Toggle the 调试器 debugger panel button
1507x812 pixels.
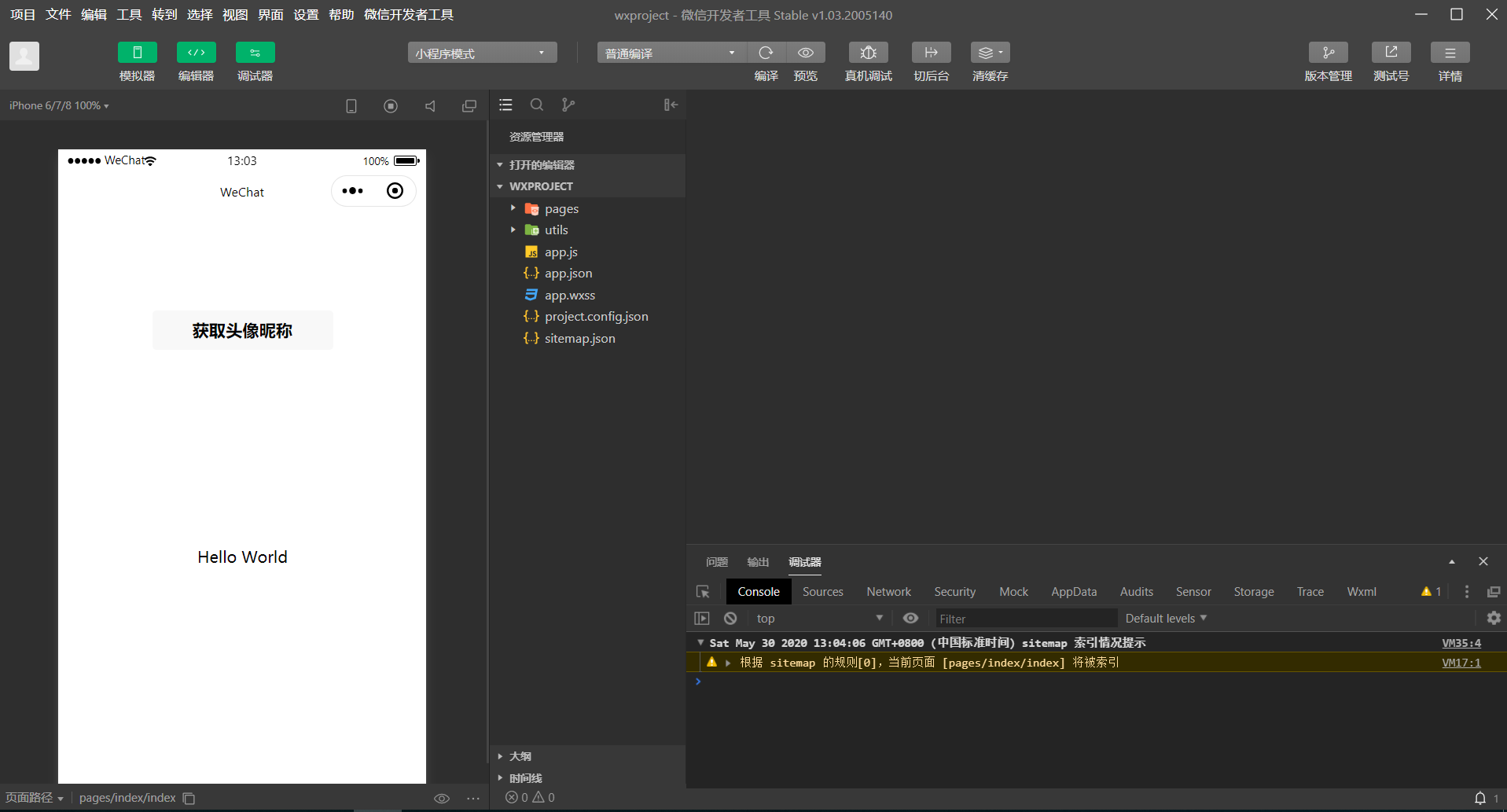click(255, 53)
